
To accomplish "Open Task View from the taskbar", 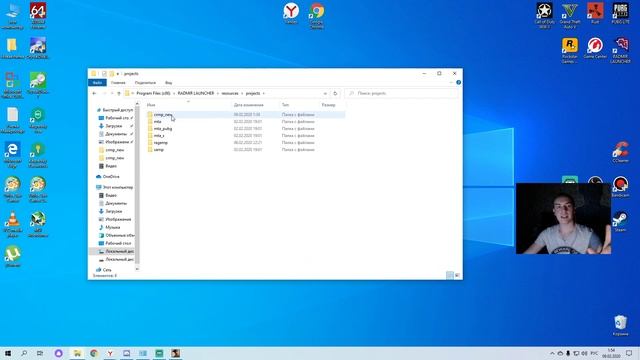I will [x=40, y=353].
